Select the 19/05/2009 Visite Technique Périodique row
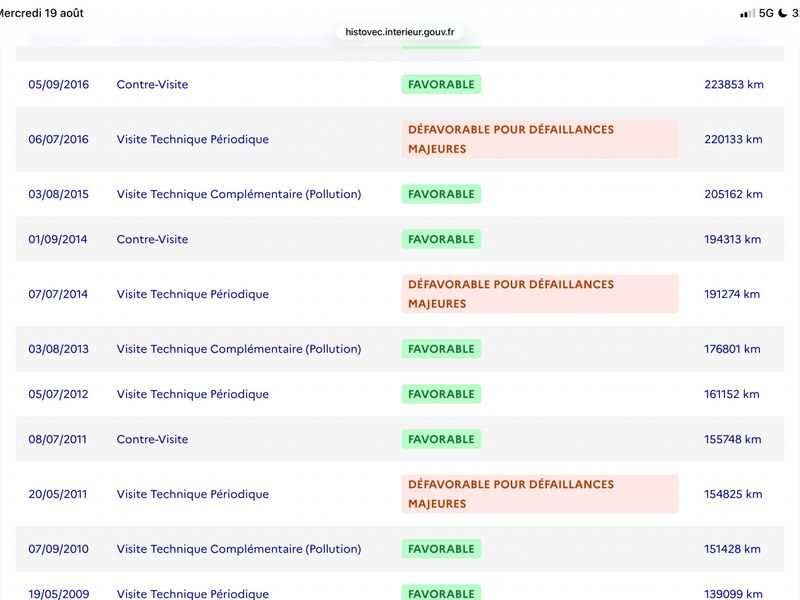800x600 pixels. (399, 587)
